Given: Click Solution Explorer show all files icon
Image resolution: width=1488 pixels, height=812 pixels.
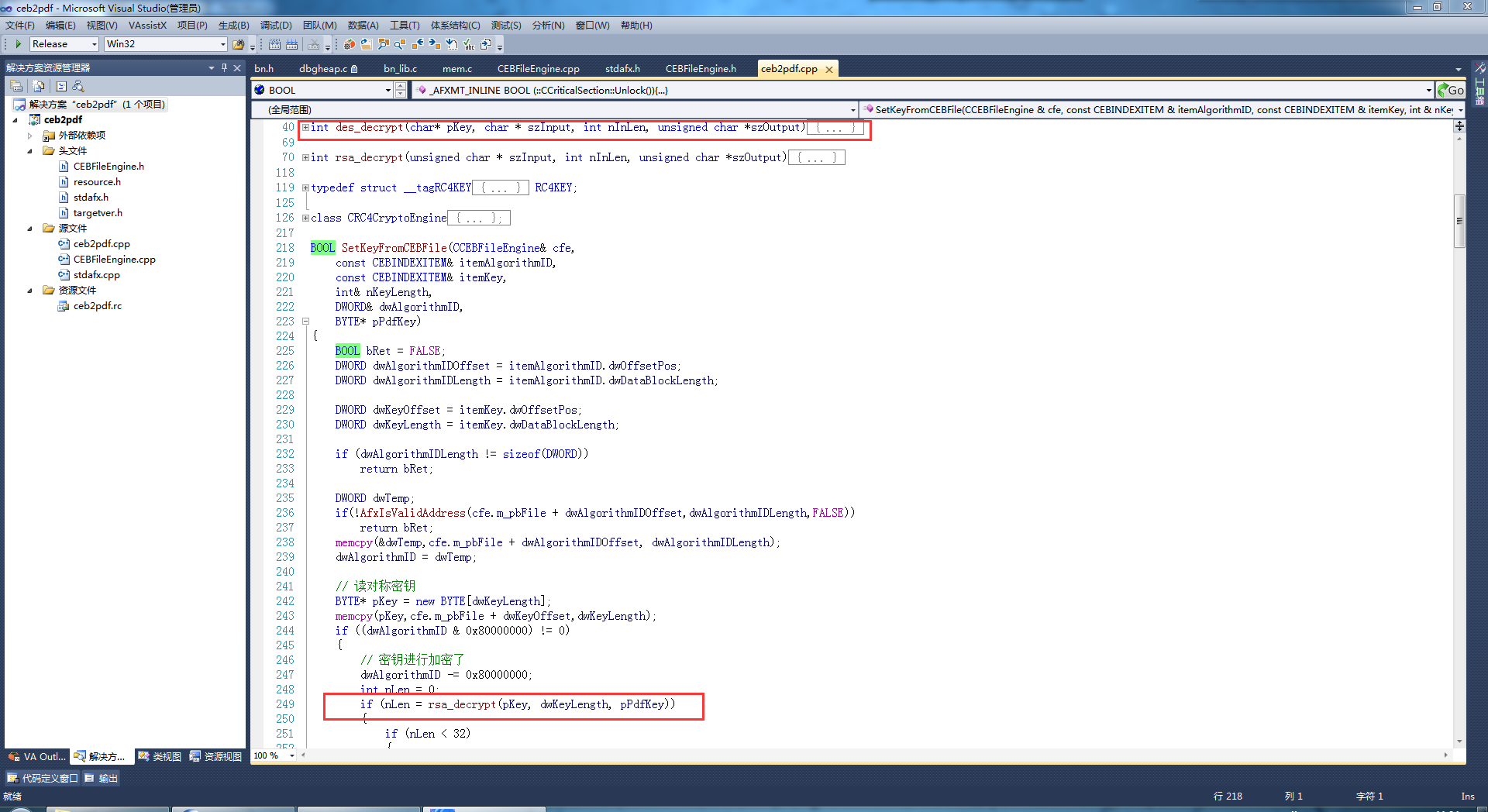Looking at the screenshot, I should (x=38, y=86).
